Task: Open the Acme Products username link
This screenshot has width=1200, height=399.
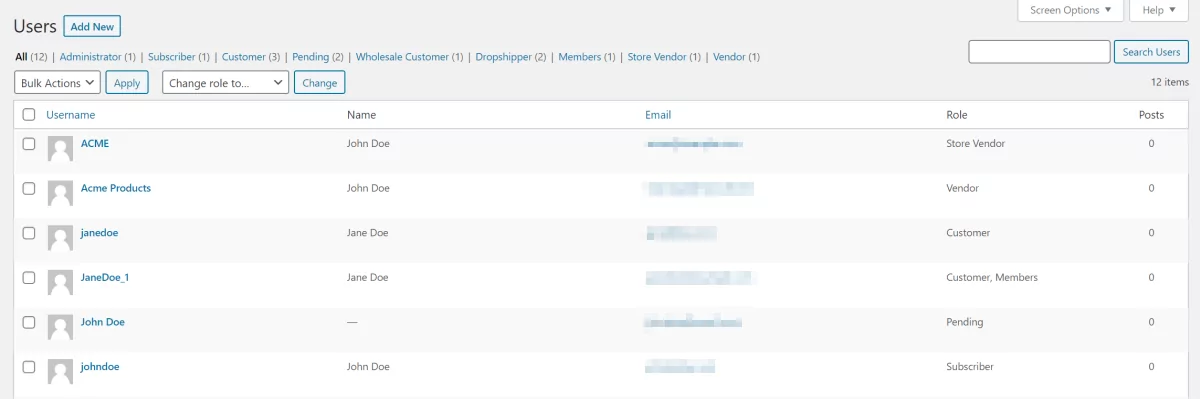Action: 116,188
